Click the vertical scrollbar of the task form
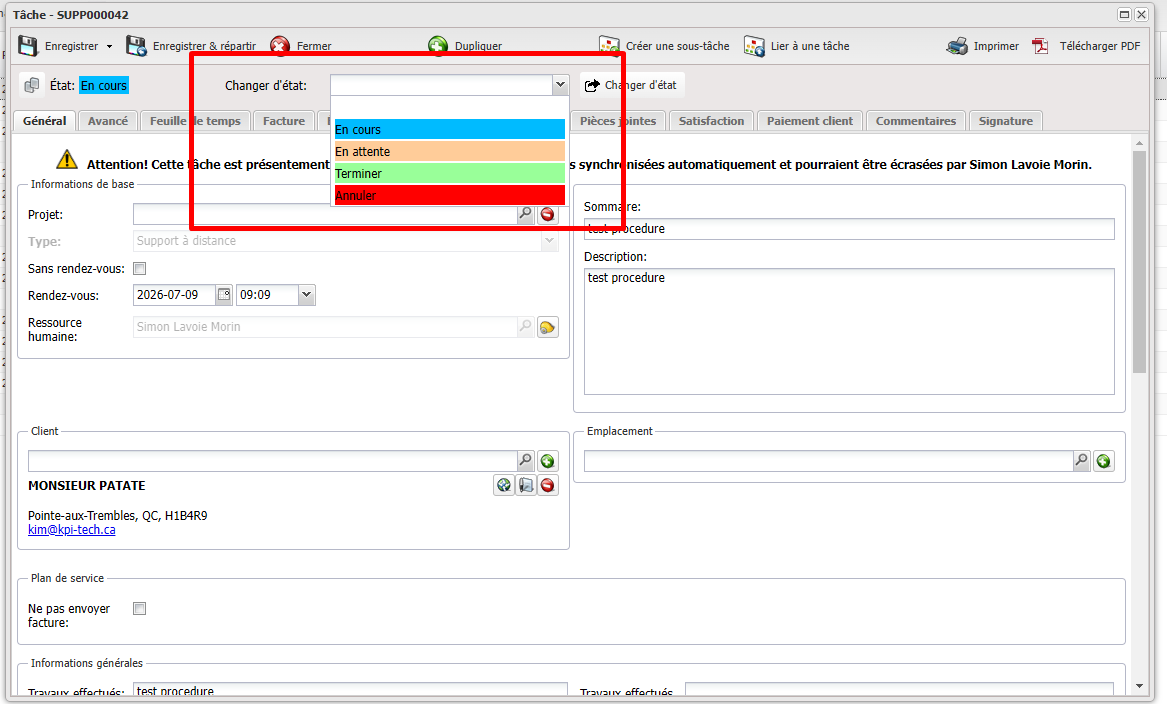 pyautogui.click(x=1139, y=261)
